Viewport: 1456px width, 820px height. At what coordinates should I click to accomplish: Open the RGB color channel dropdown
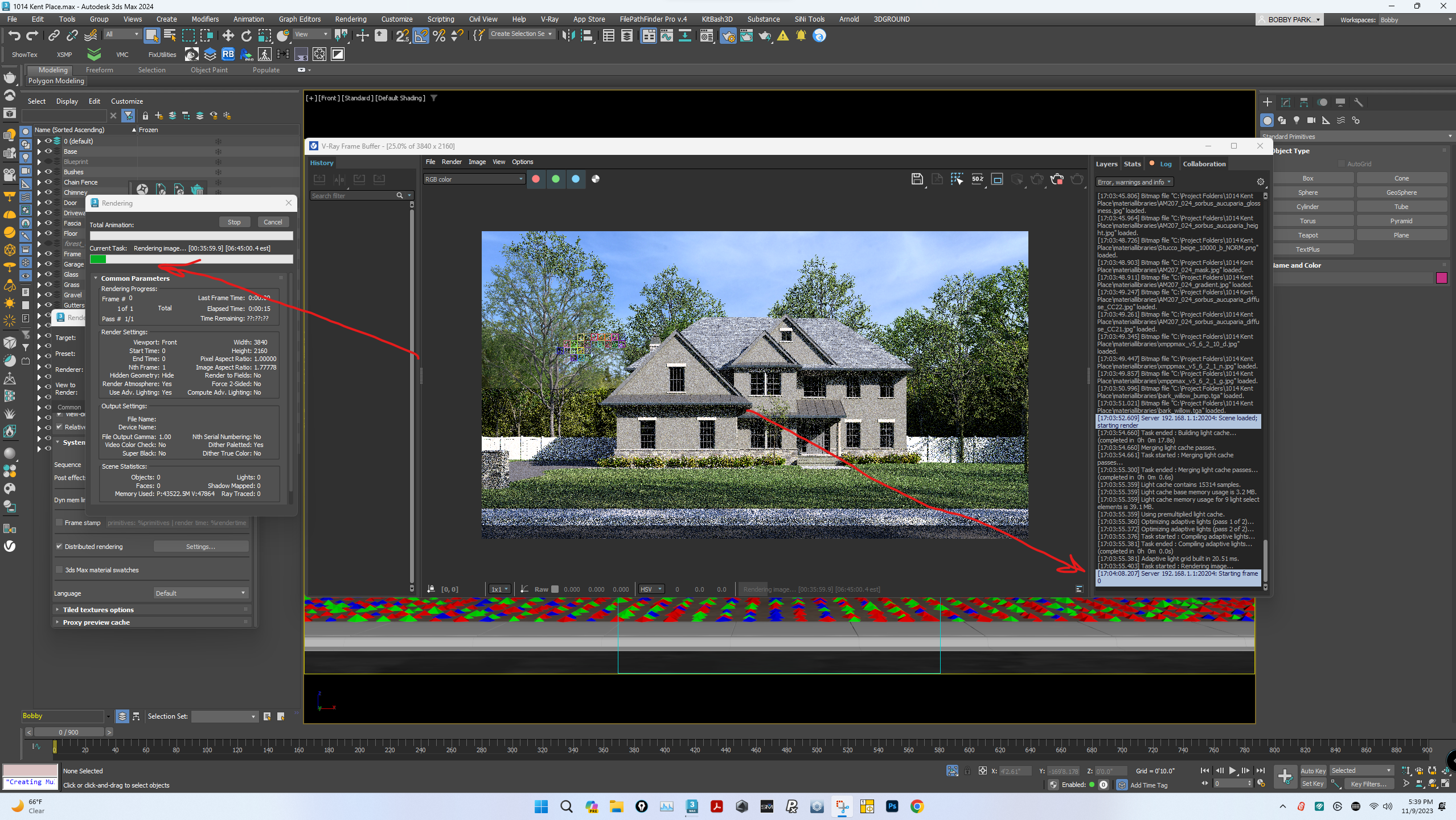click(474, 179)
